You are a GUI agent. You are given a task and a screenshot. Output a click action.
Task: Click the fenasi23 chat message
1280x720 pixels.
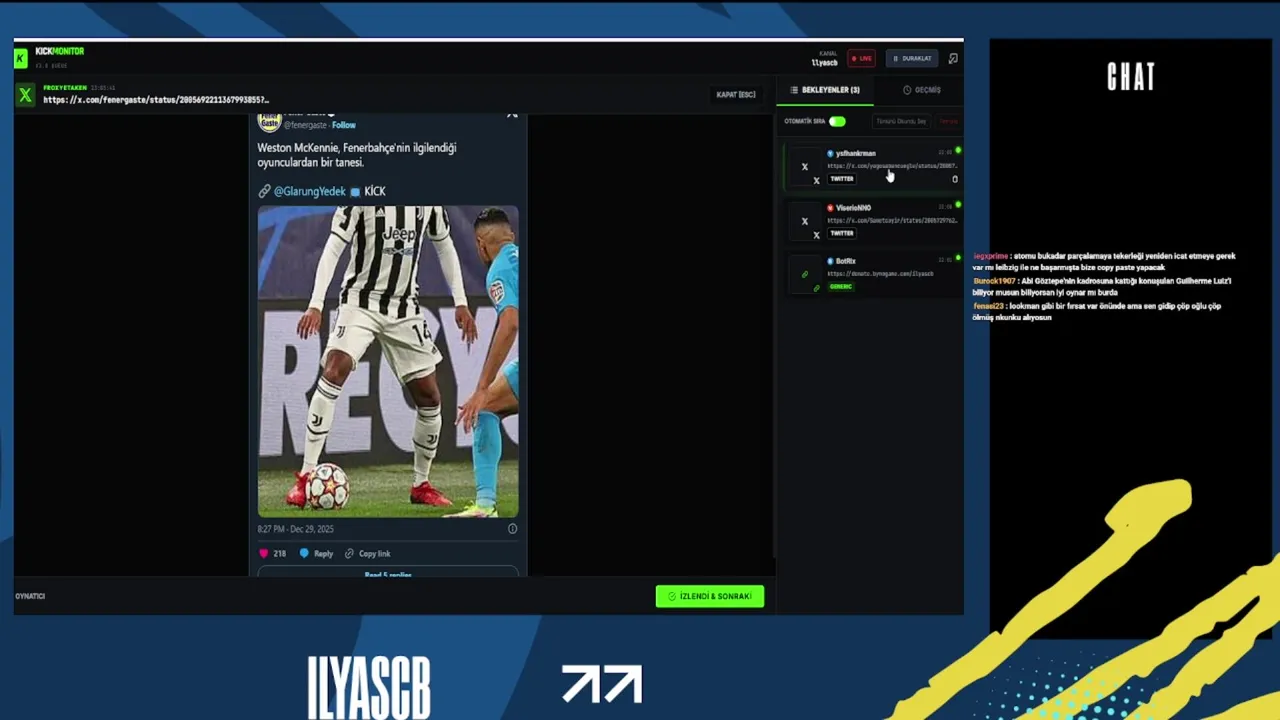pos(1097,312)
